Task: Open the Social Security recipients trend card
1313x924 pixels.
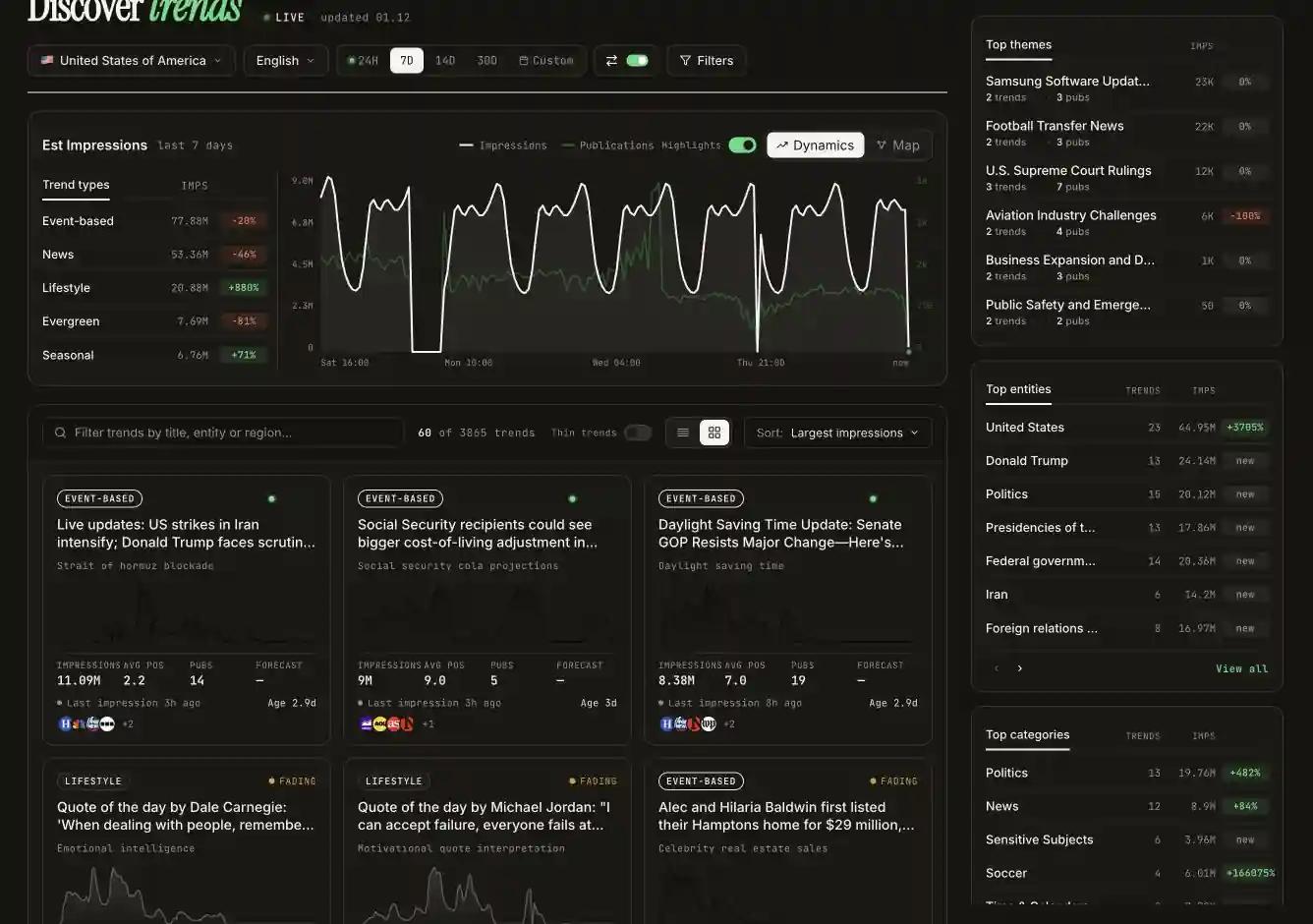Action: [487, 609]
